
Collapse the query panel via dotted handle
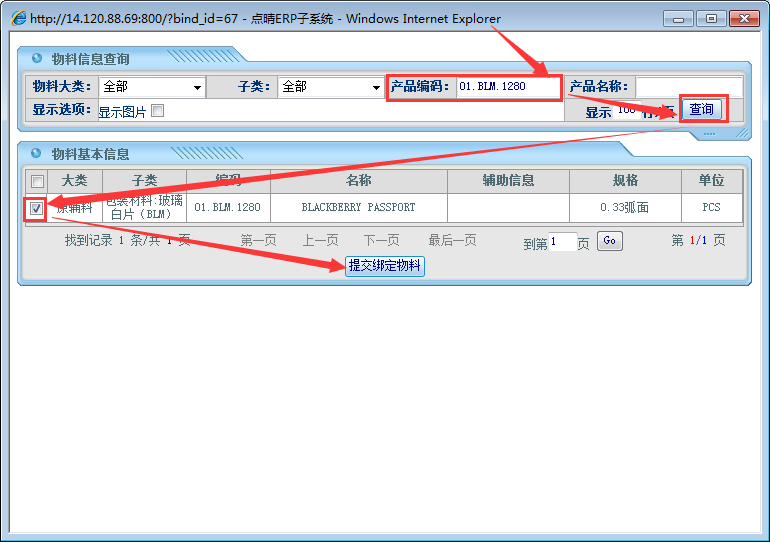tap(709, 133)
